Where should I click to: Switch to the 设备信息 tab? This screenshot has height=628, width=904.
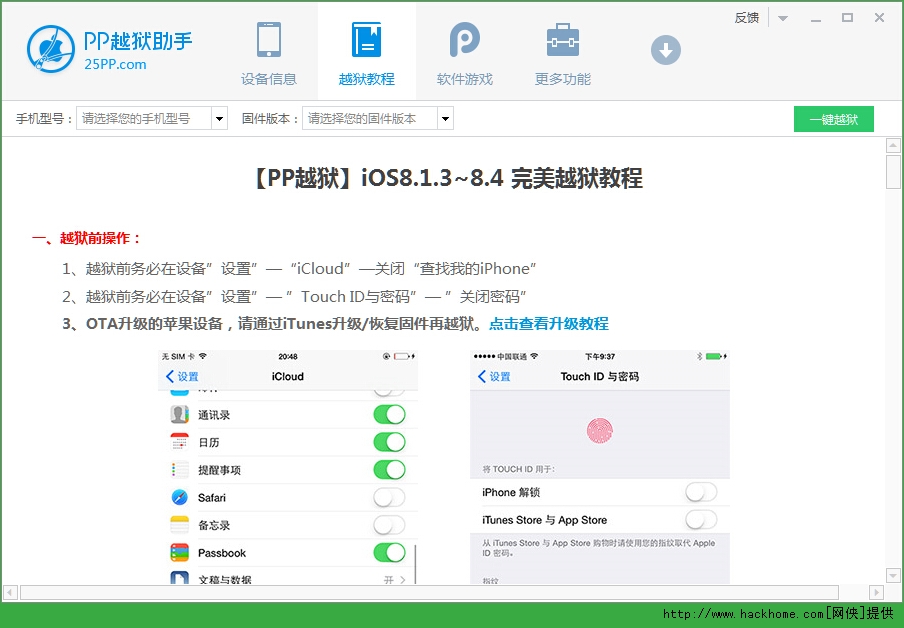click(269, 52)
